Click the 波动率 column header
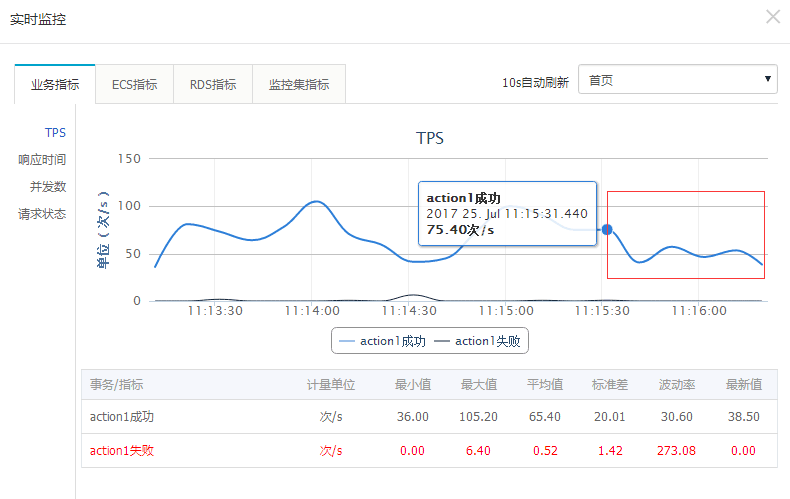790x499 pixels. pos(677,385)
